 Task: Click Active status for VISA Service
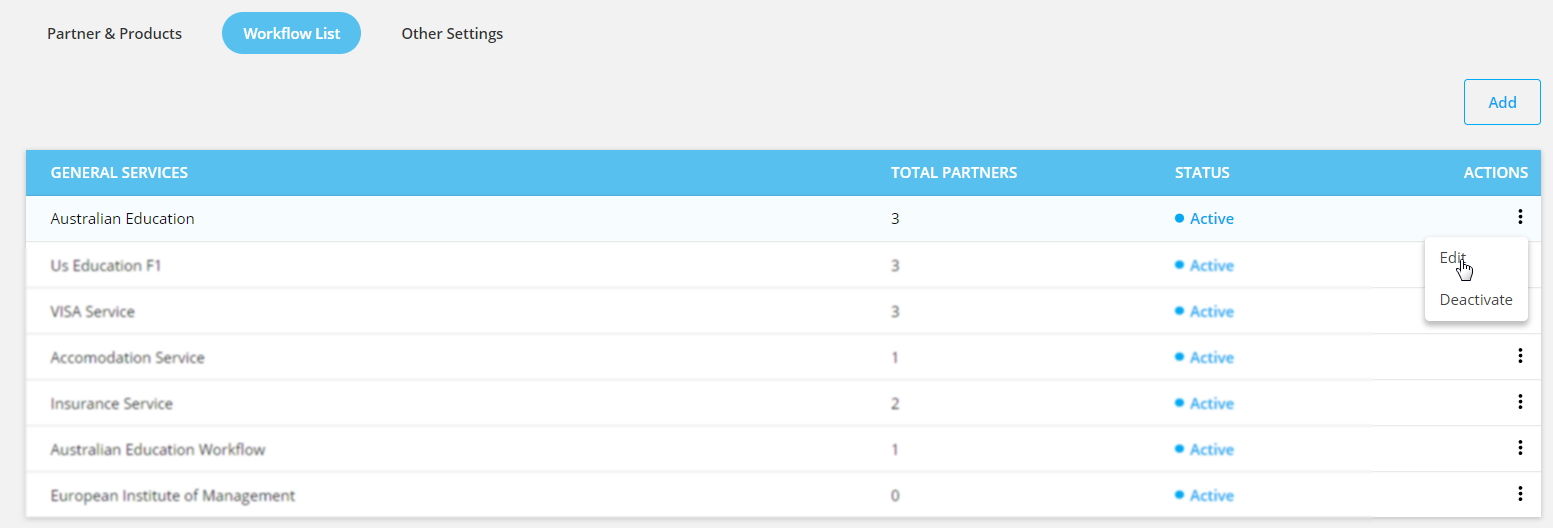(x=1205, y=311)
